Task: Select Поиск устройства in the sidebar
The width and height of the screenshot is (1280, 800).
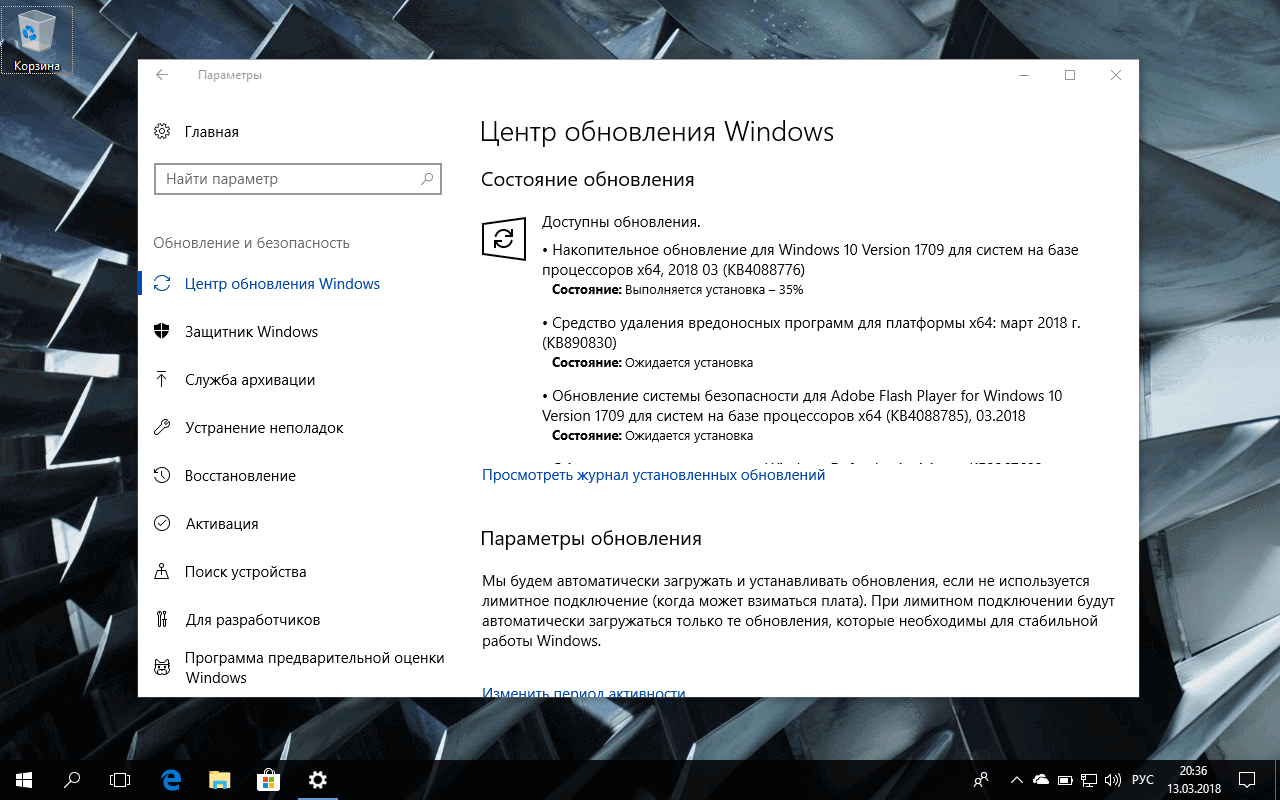Action: point(244,571)
